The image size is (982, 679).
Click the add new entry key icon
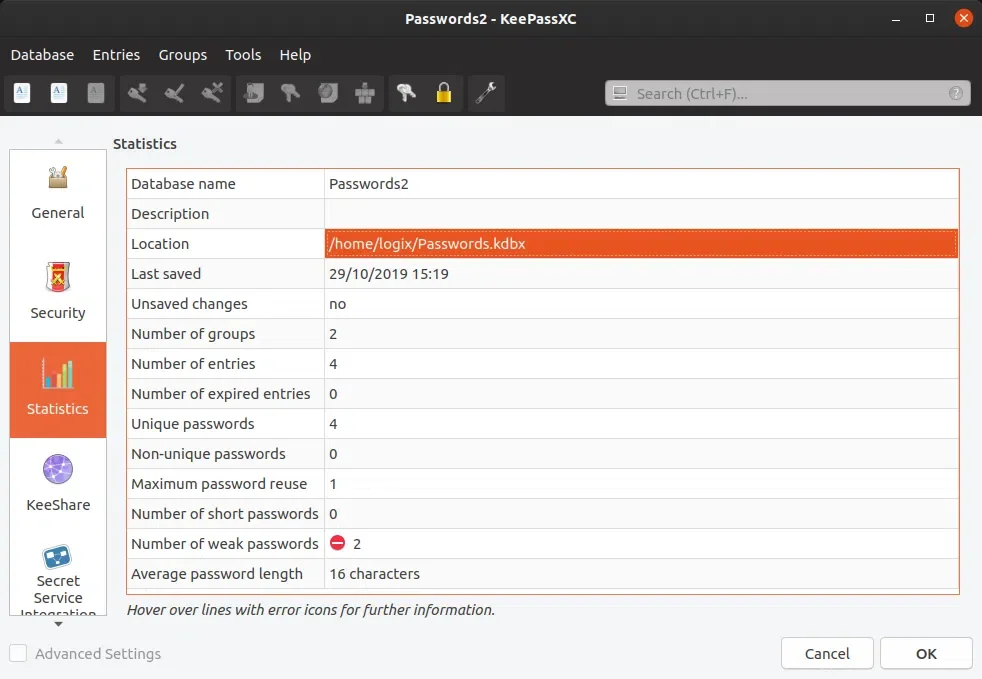[x=137, y=93]
